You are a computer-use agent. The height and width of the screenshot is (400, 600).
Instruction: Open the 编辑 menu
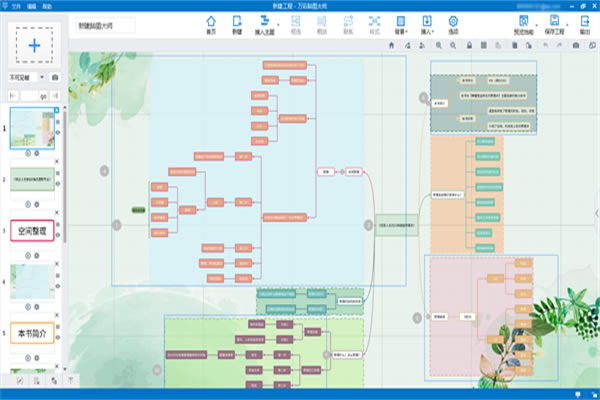pos(32,6)
